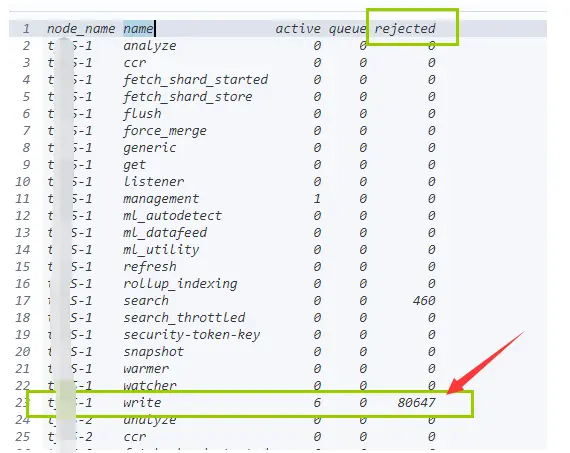Select the 'write' thread pool text

[x=142, y=402]
